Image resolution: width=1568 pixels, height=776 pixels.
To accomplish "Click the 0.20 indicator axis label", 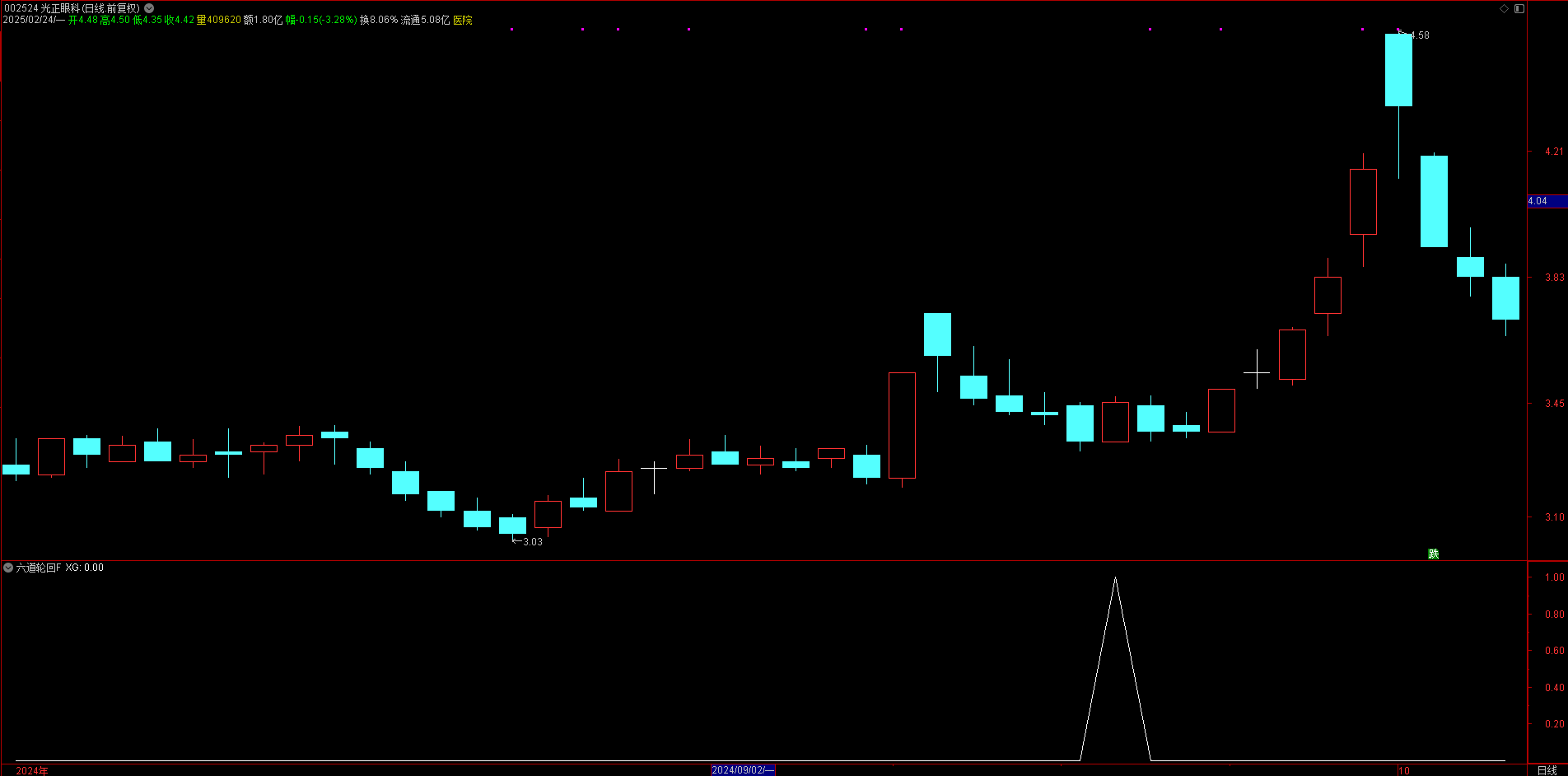I will [1554, 724].
